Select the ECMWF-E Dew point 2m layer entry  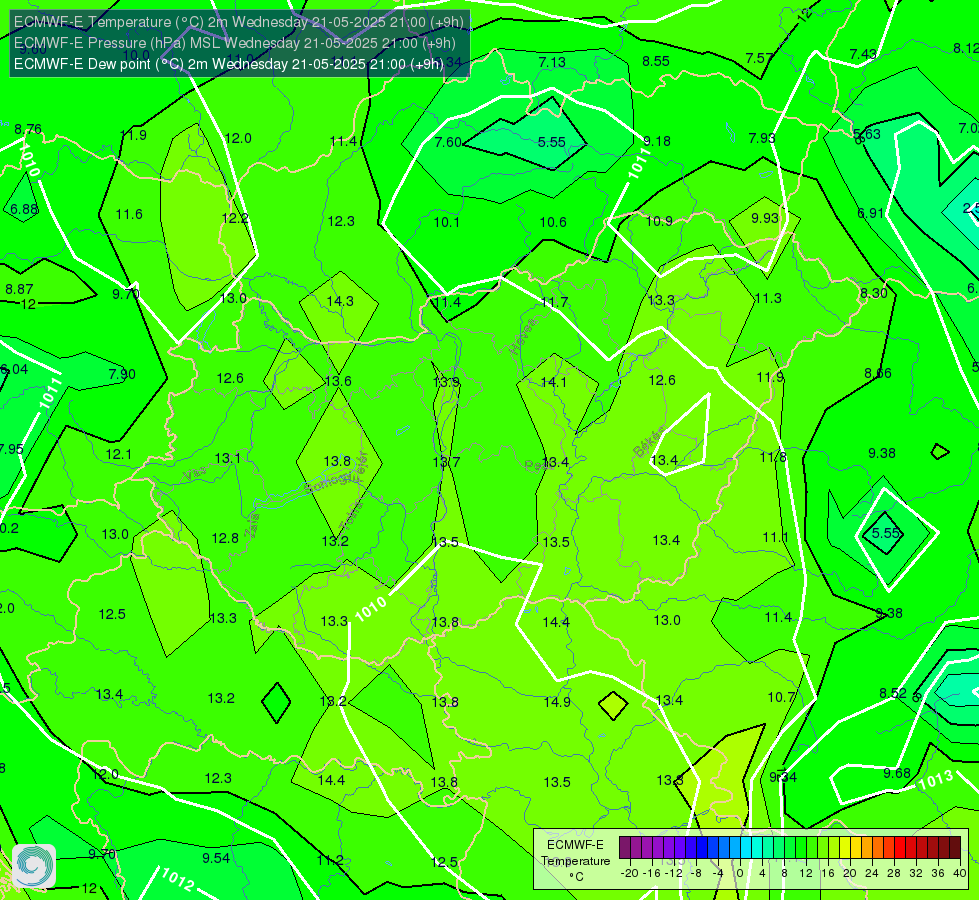[x=229, y=64]
